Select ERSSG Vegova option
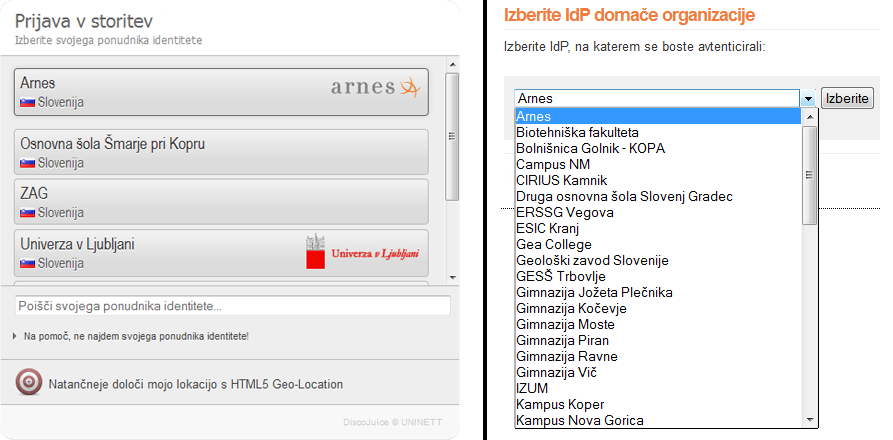Screen dimensions: 893x440 point(658,212)
